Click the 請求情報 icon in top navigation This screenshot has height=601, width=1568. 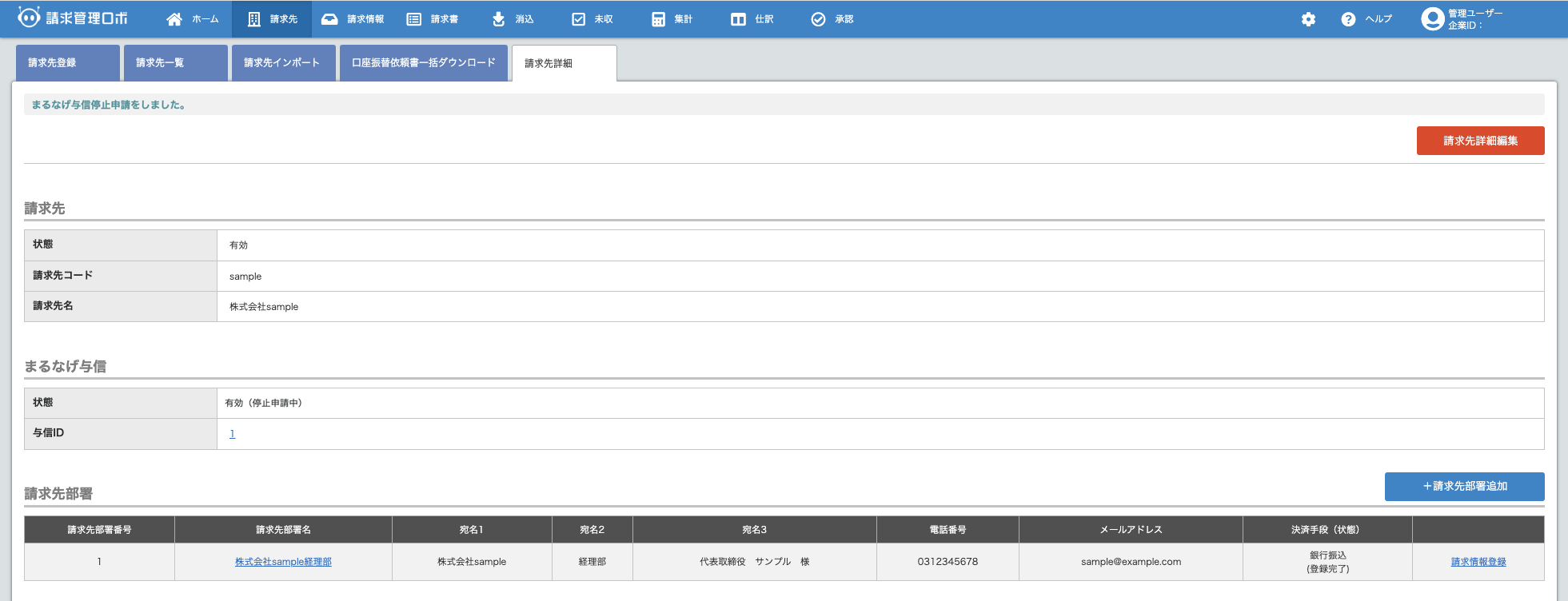[x=329, y=19]
